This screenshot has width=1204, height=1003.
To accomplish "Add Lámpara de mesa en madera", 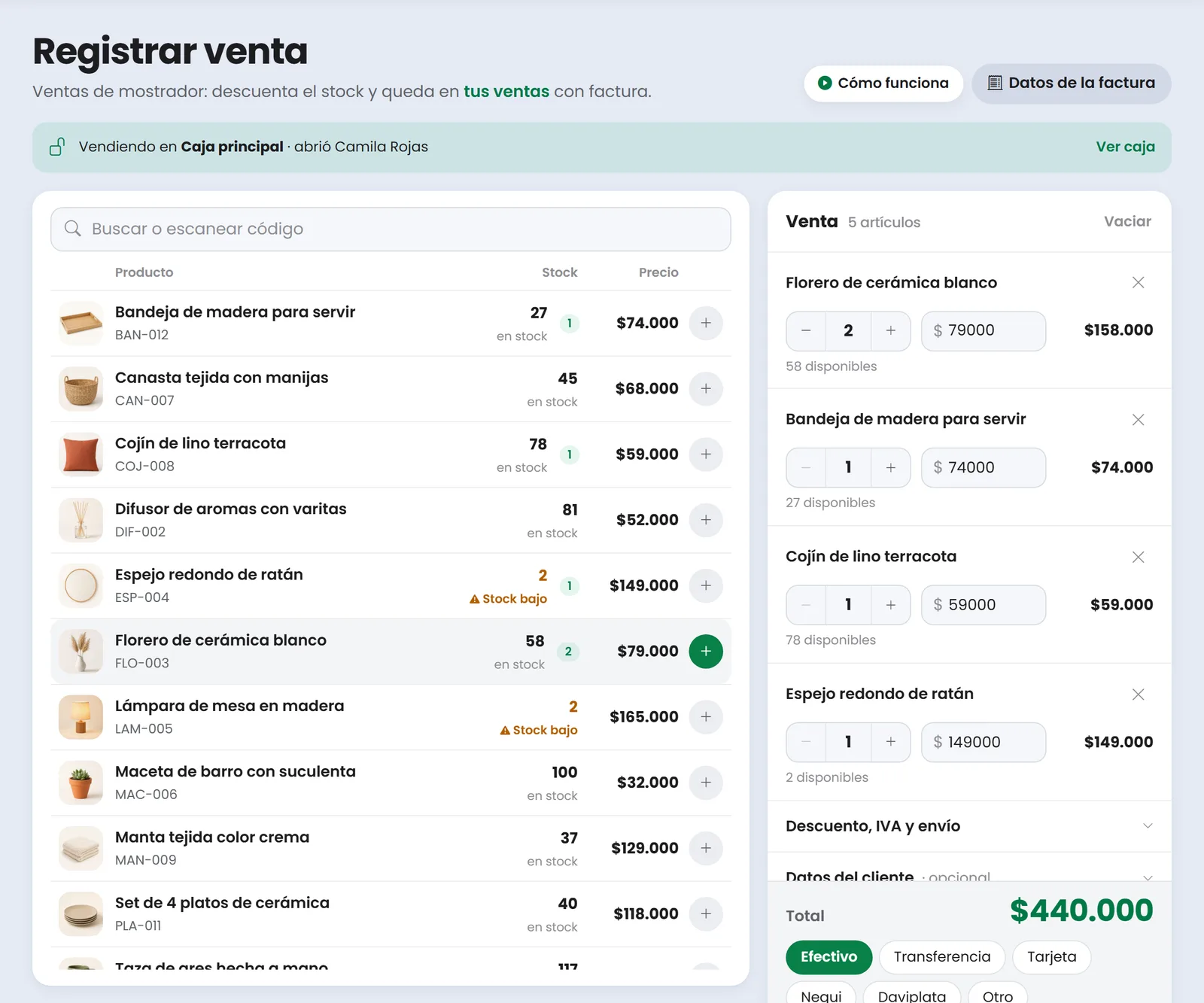I will tap(706, 716).
